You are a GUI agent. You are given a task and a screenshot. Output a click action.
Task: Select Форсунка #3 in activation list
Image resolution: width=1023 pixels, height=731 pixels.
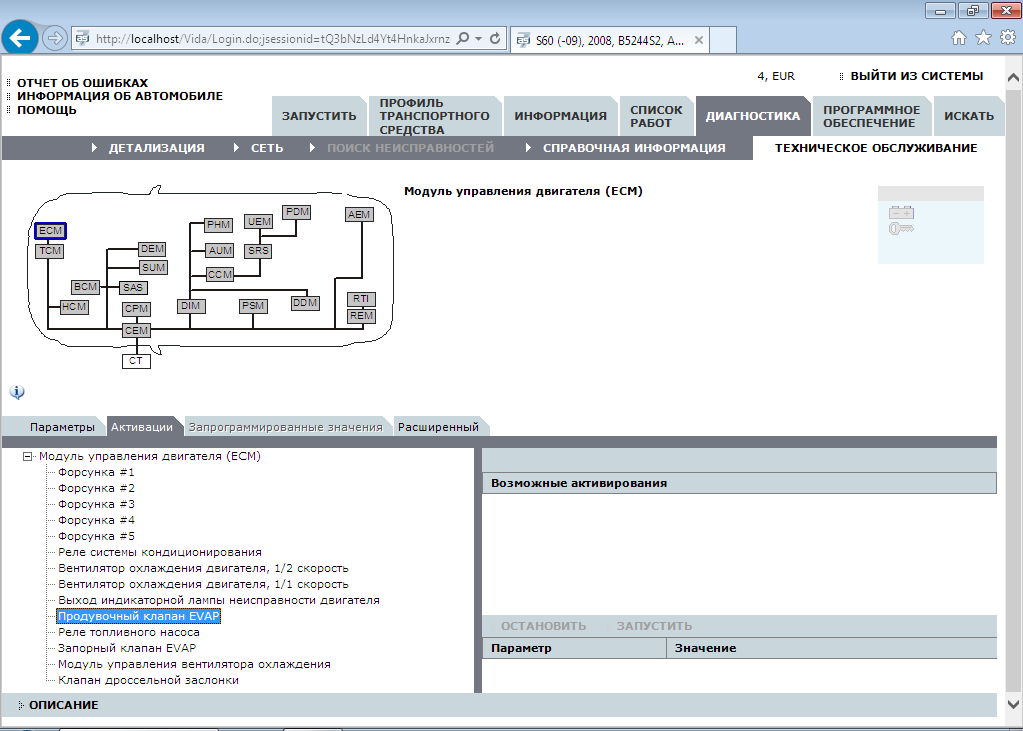click(96, 504)
